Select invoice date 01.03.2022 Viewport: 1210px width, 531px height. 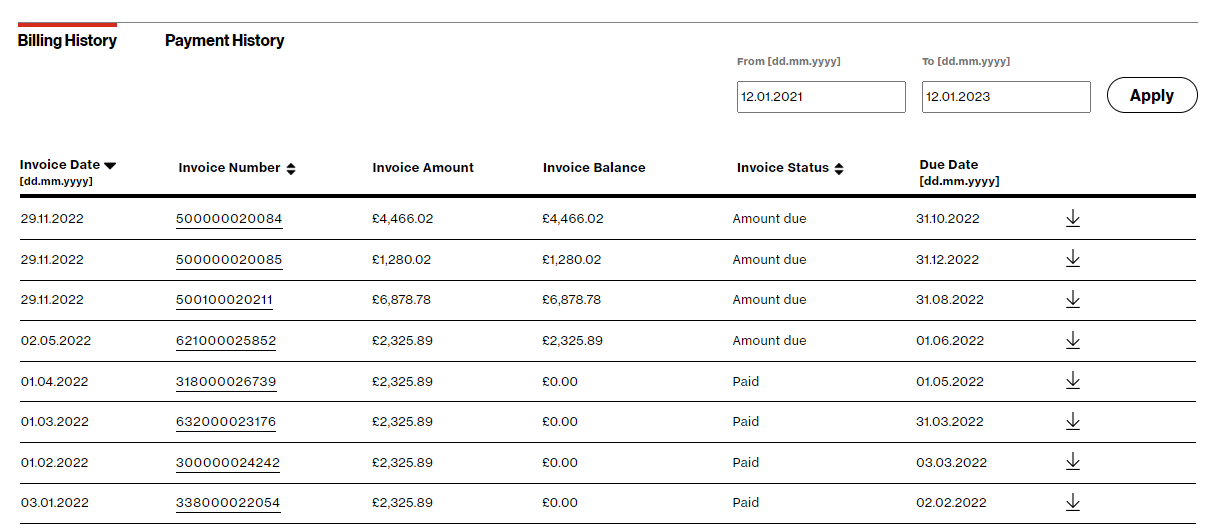[x=54, y=422]
